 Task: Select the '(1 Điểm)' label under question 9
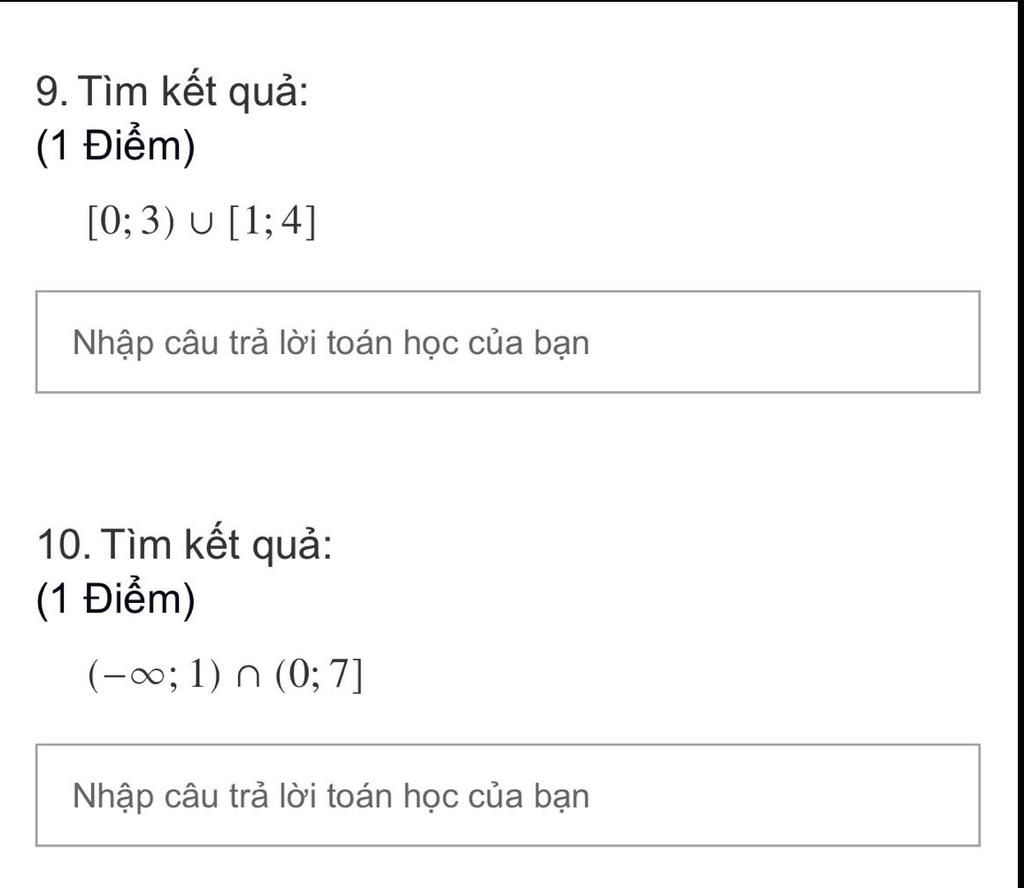[116, 145]
